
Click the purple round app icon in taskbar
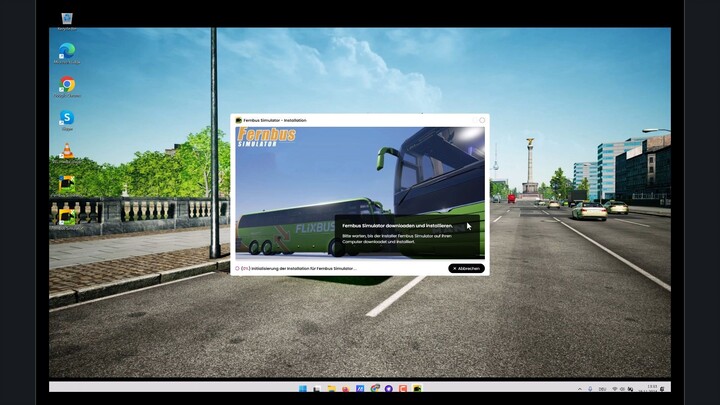(x=389, y=389)
